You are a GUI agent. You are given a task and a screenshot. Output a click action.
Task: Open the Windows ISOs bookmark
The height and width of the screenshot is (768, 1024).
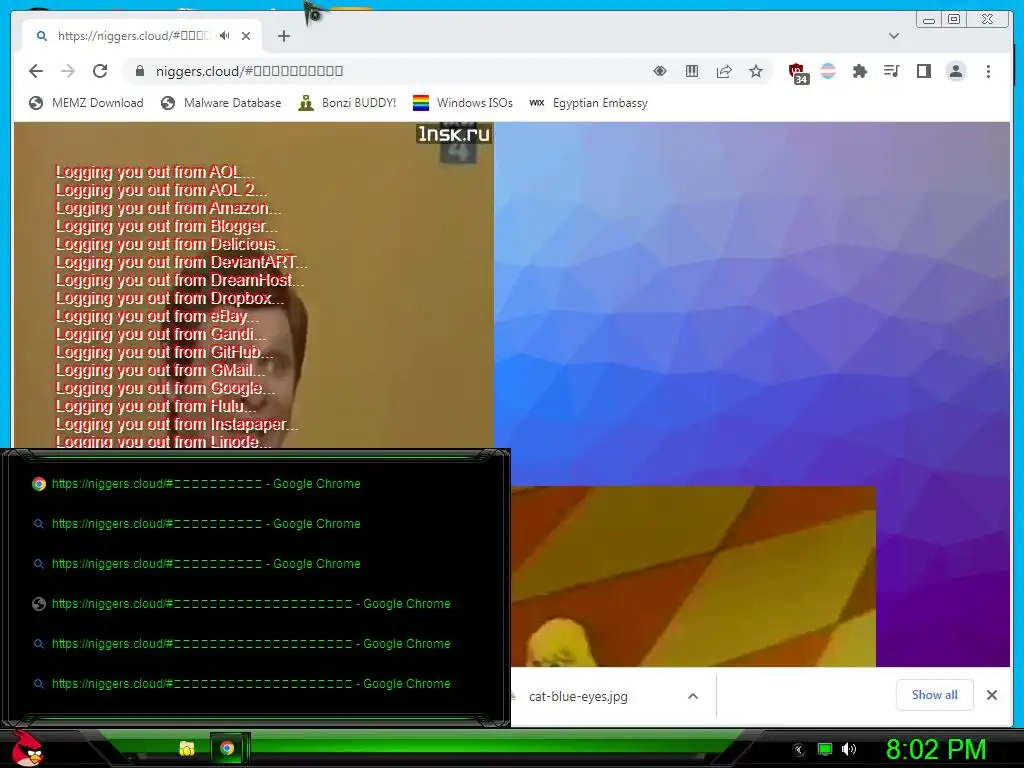click(463, 103)
